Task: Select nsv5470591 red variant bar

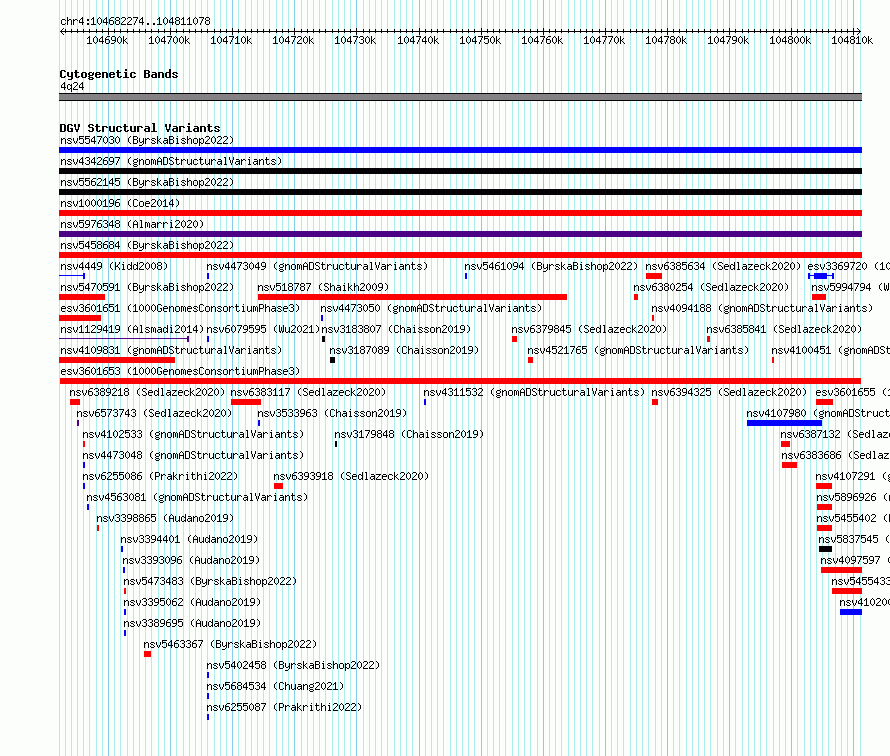Action: (x=82, y=297)
